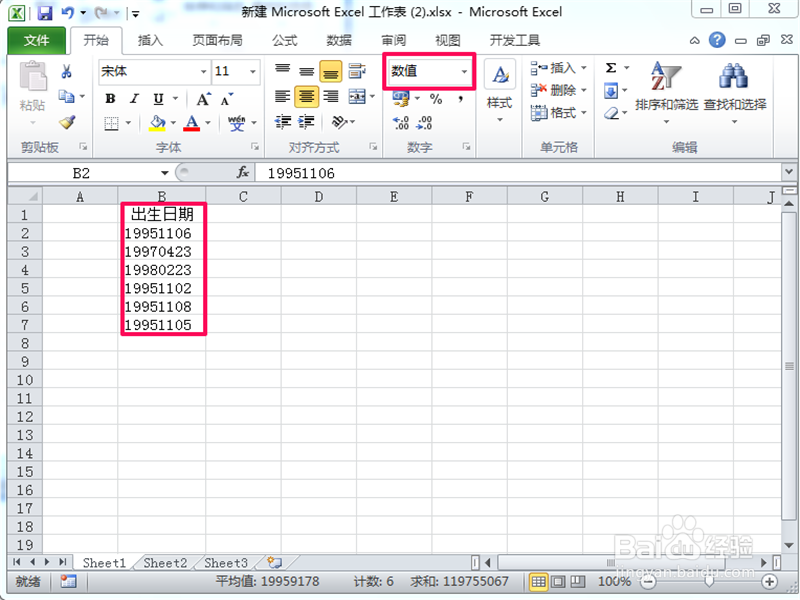Apply percent style
Viewport: 800px width, 600px height.
tap(436, 98)
